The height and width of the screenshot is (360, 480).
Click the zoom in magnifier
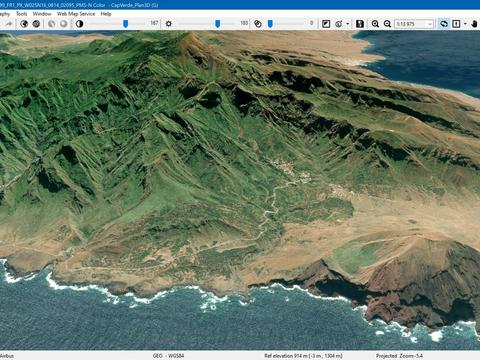[375, 24]
